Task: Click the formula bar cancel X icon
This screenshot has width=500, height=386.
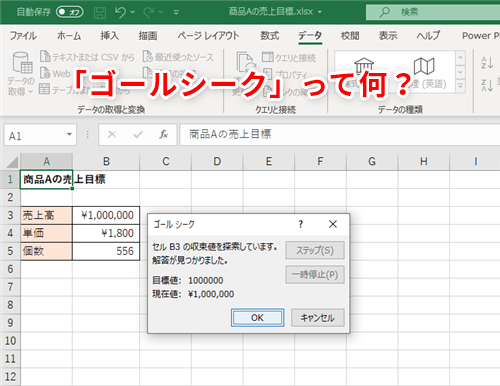Action: click(x=112, y=135)
